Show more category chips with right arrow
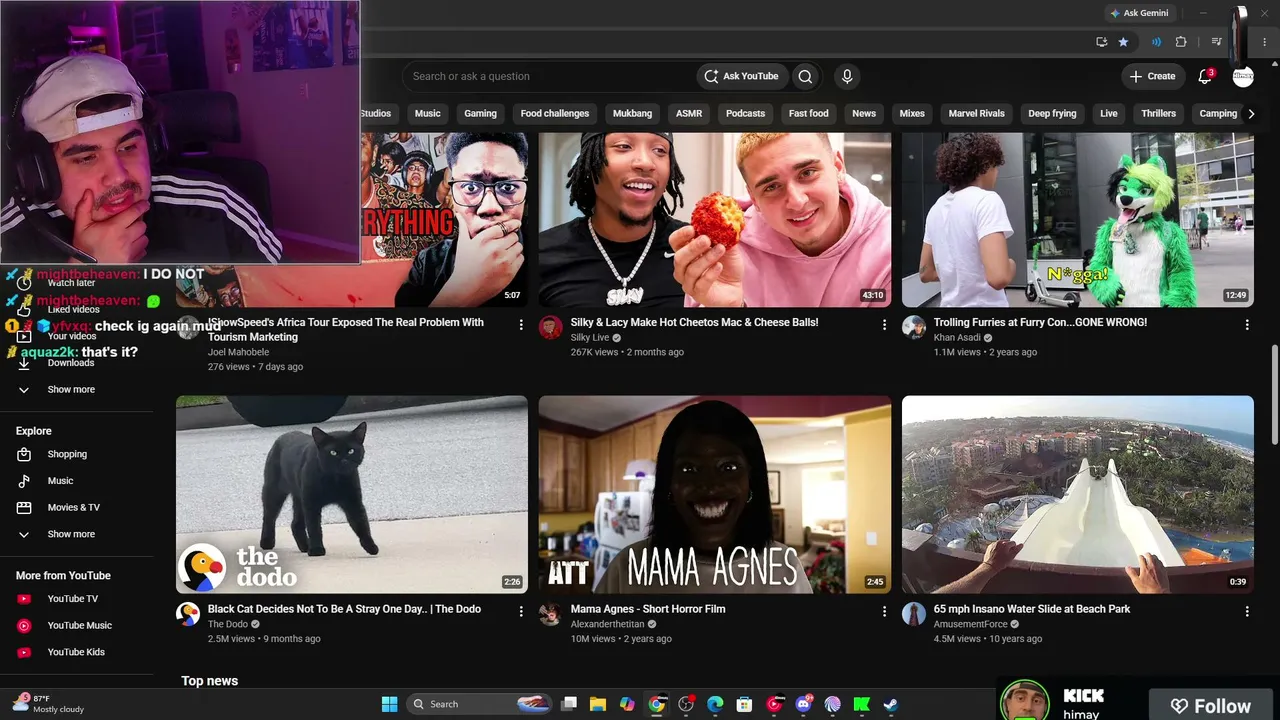Image resolution: width=1280 pixels, height=720 pixels. pos(1250,113)
